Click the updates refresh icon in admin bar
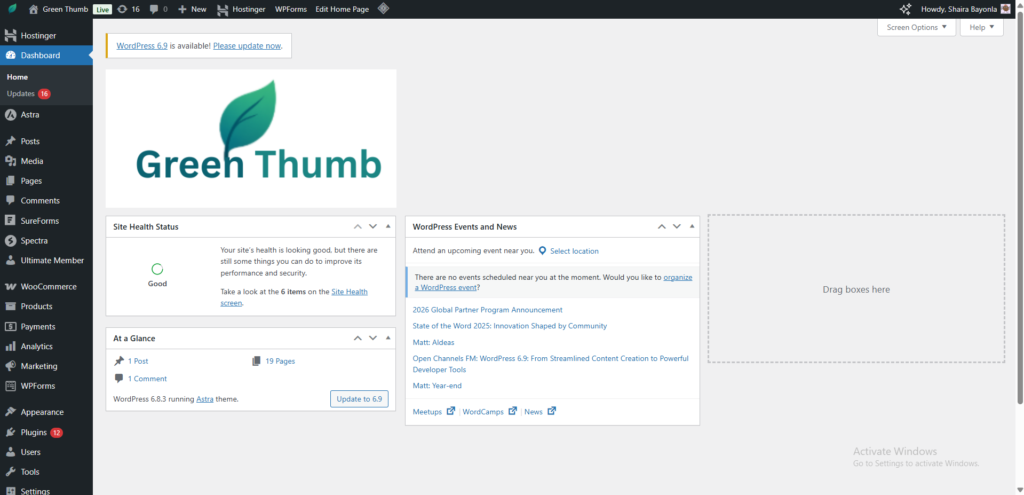 coord(122,9)
